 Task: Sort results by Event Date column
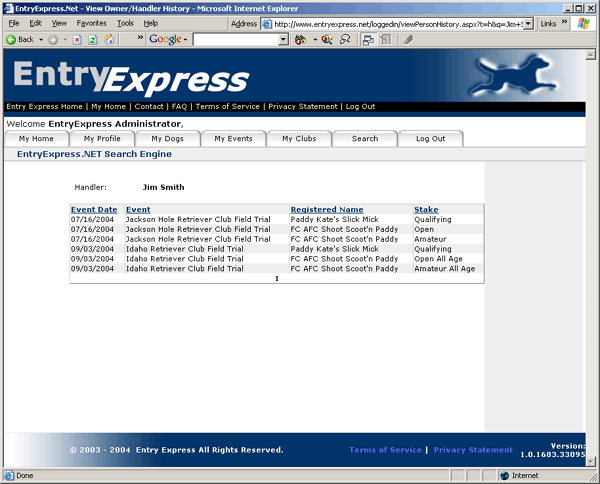tap(94, 209)
